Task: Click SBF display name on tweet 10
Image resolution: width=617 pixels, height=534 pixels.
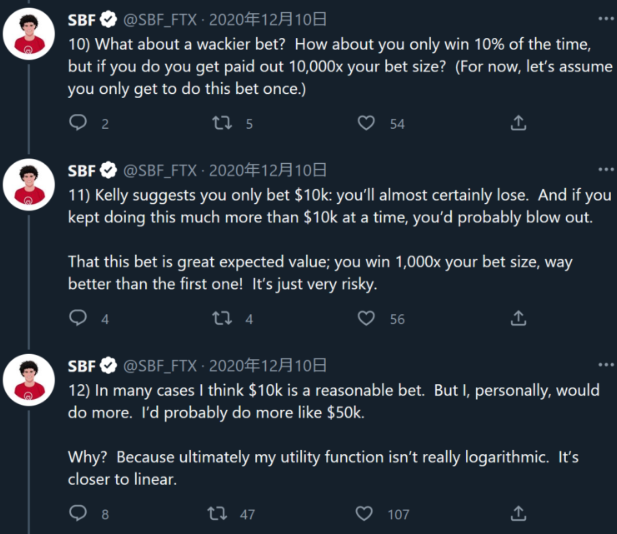Action: 81,20
